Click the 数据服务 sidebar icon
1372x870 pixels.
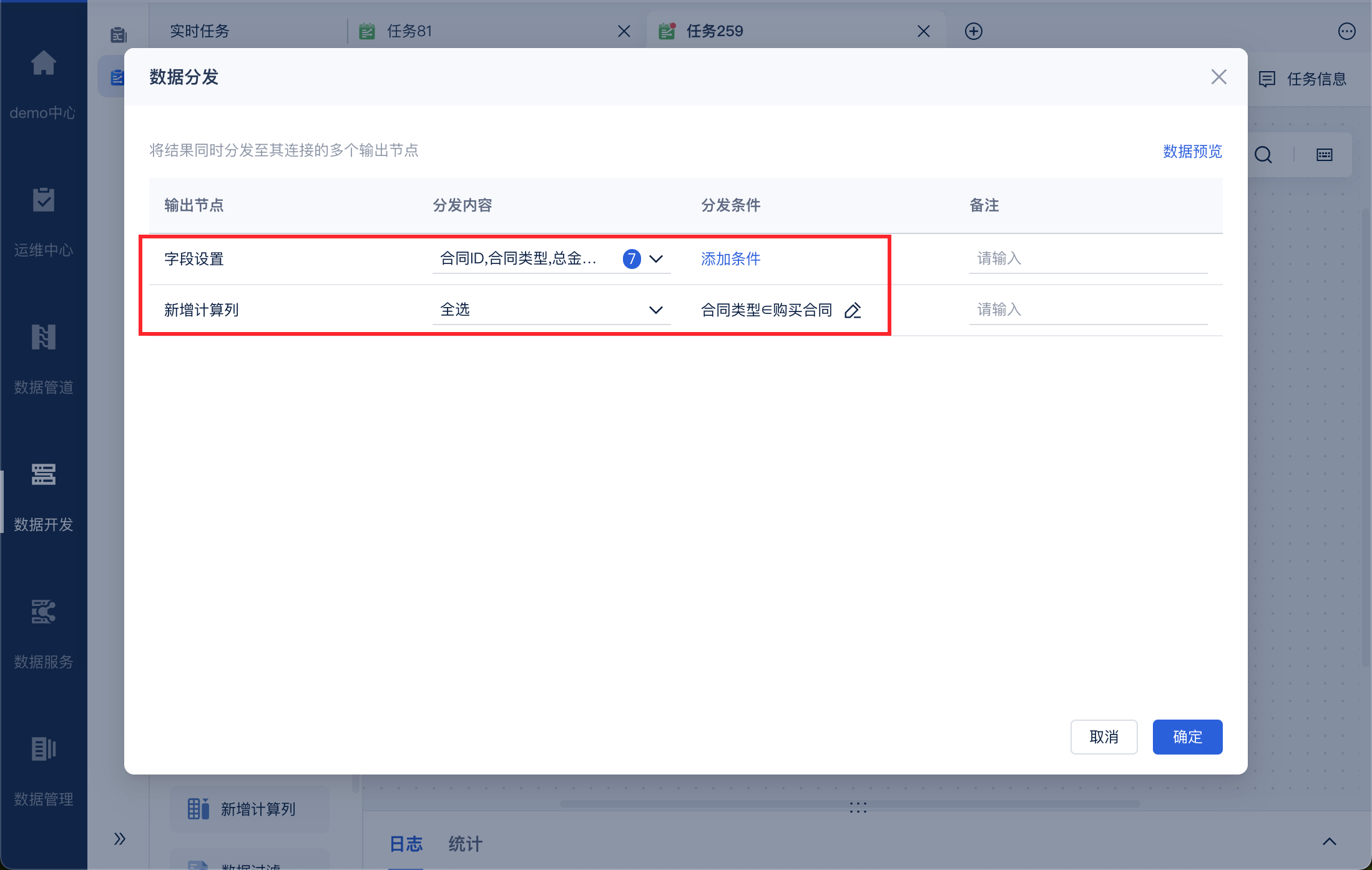[x=43, y=612]
